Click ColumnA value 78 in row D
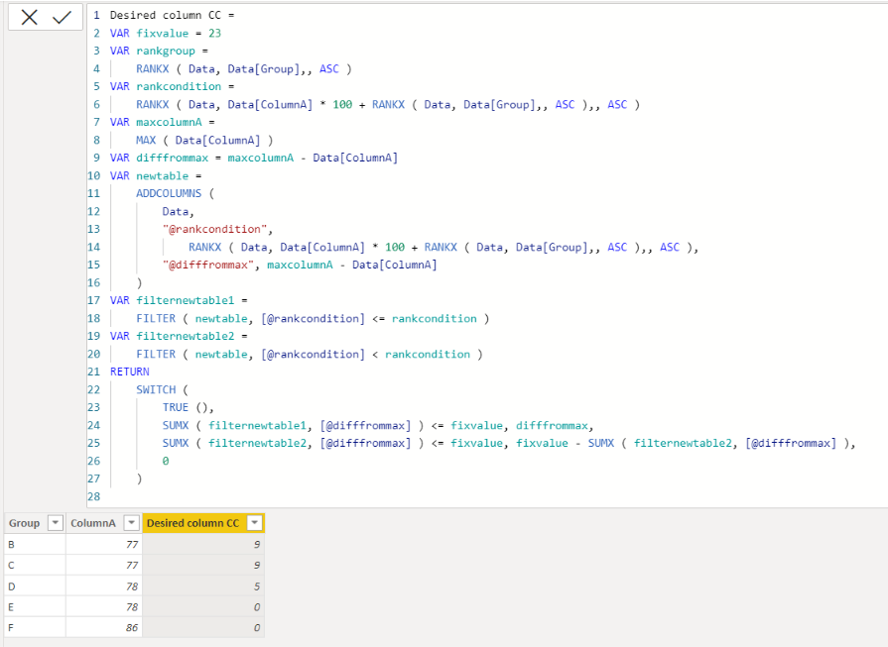Screen dimensions: 888x647 104,586
